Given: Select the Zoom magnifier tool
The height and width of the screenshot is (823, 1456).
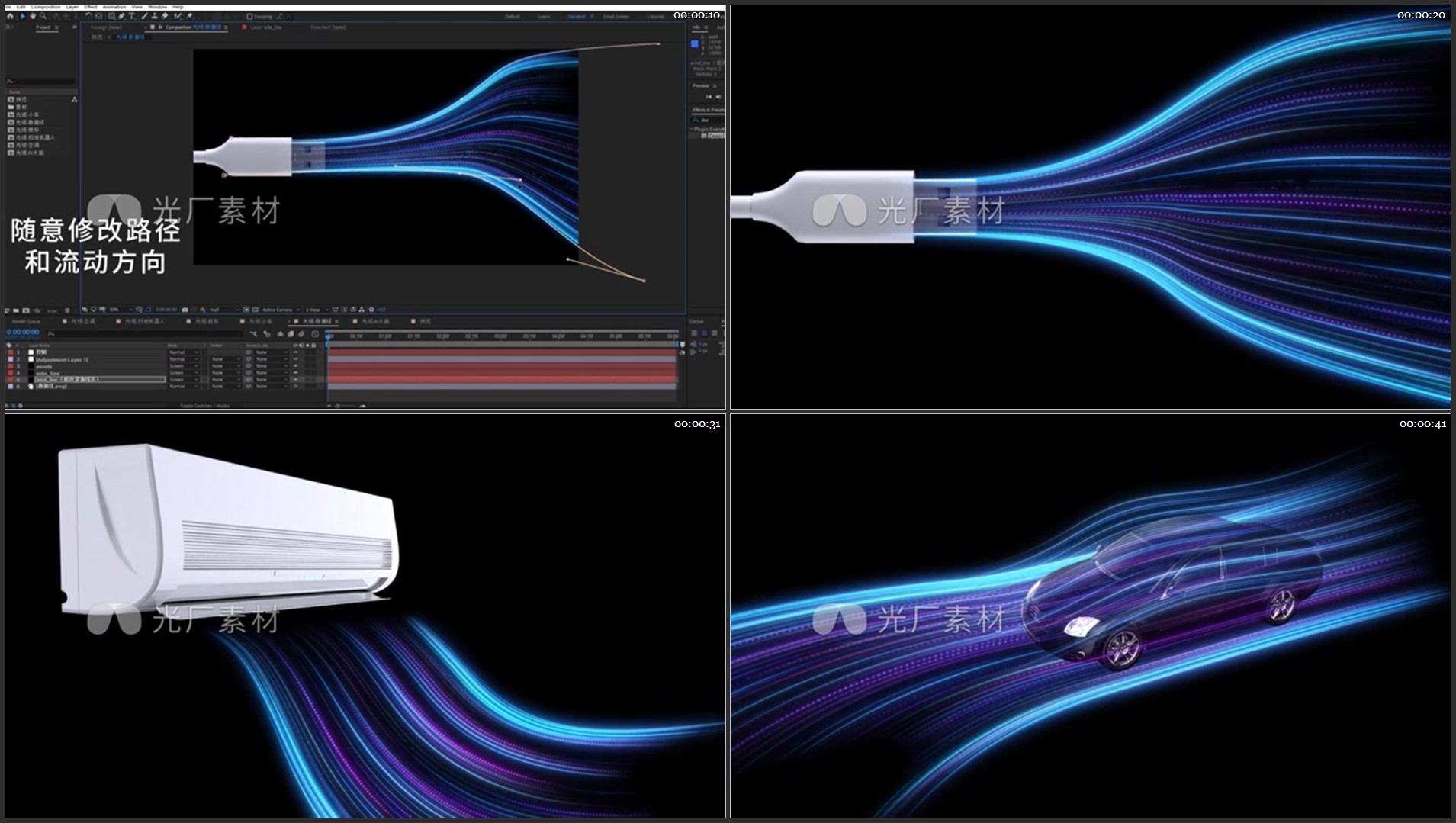Looking at the screenshot, I should [x=43, y=16].
